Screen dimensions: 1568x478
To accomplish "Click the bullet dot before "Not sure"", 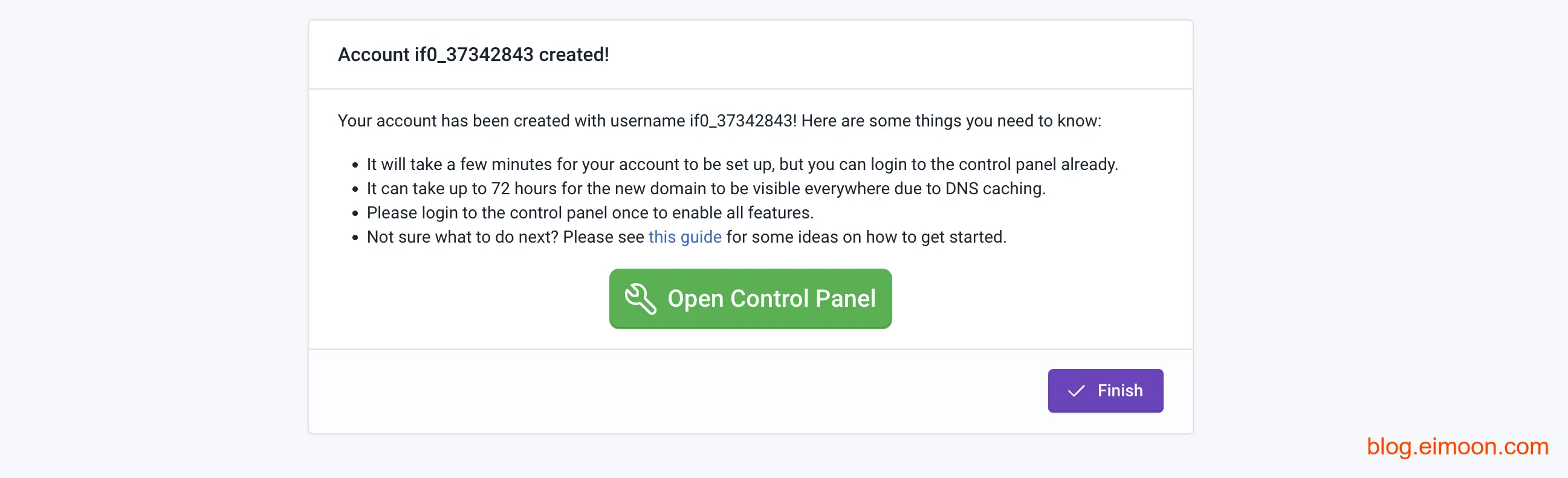I will (x=355, y=238).
